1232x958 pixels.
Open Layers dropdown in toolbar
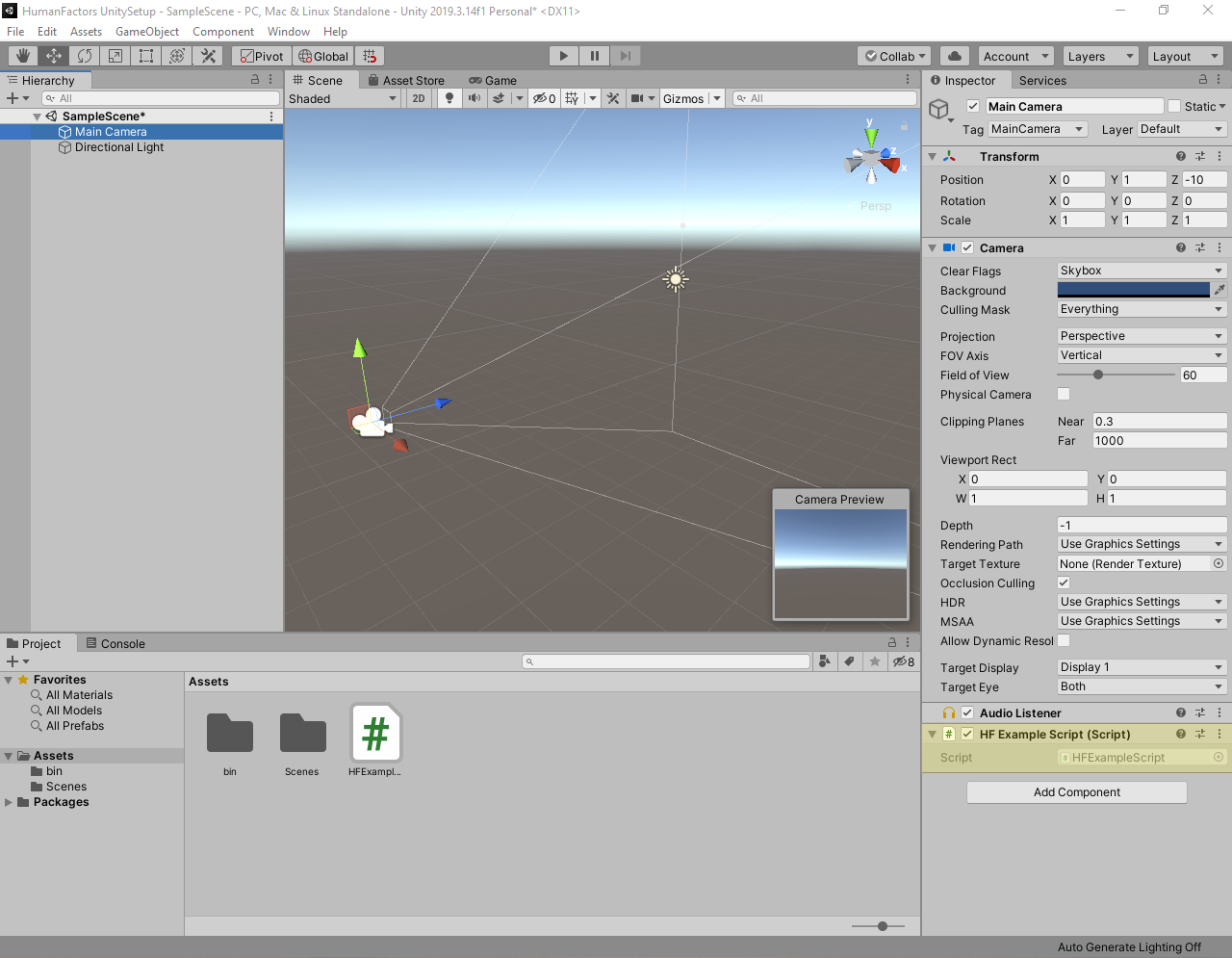click(1100, 56)
